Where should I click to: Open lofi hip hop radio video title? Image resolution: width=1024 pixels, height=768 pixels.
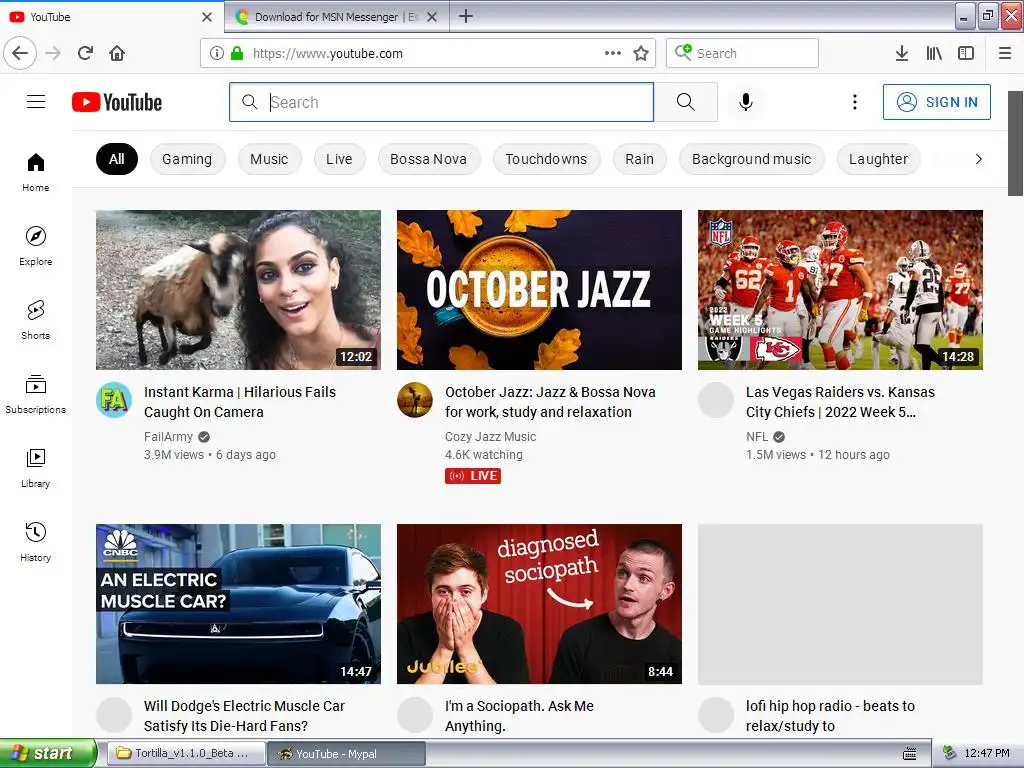[x=831, y=716]
